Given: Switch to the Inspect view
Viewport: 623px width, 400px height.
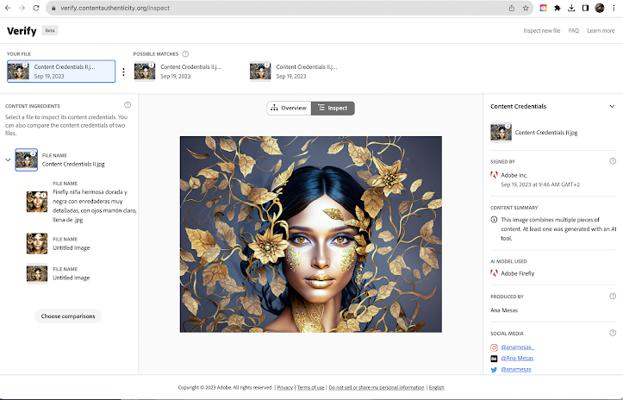Looking at the screenshot, I should tap(333, 108).
